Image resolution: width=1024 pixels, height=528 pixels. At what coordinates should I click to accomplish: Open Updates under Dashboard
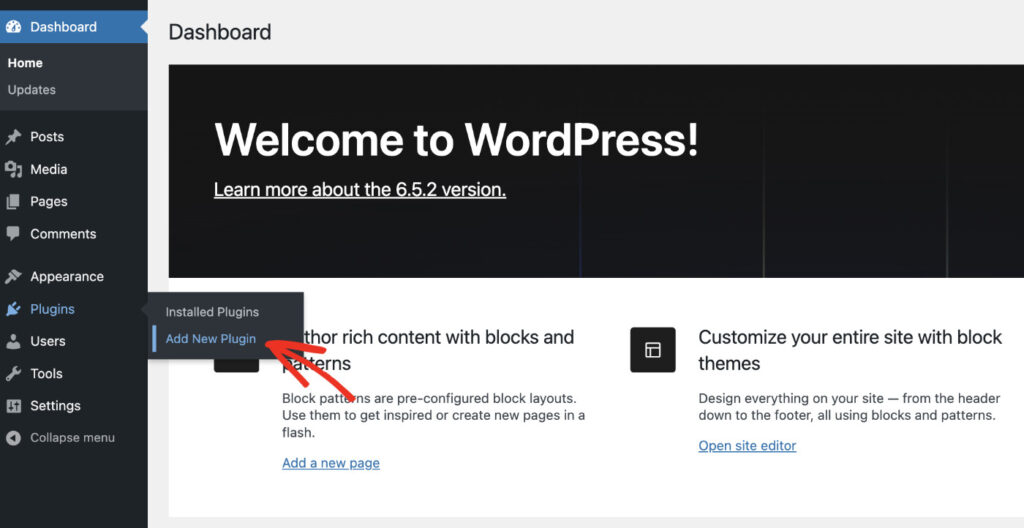click(31, 90)
